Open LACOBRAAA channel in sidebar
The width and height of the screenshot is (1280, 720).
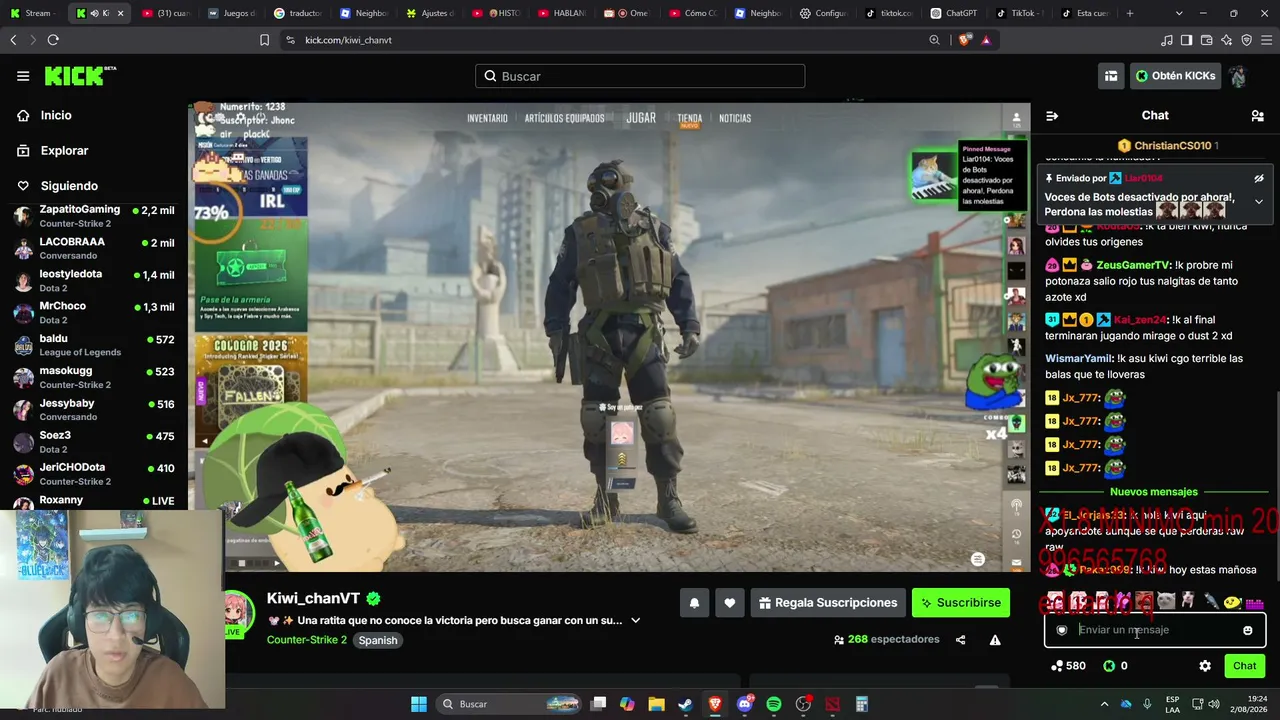[x=94, y=248]
